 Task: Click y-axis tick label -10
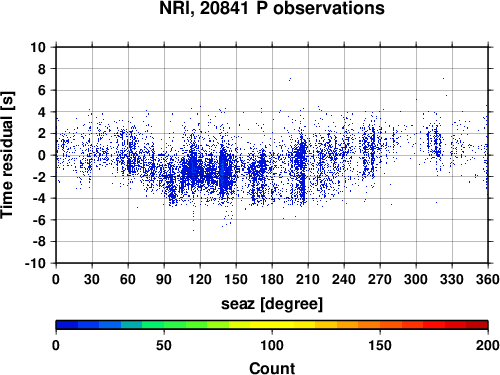[35, 263]
